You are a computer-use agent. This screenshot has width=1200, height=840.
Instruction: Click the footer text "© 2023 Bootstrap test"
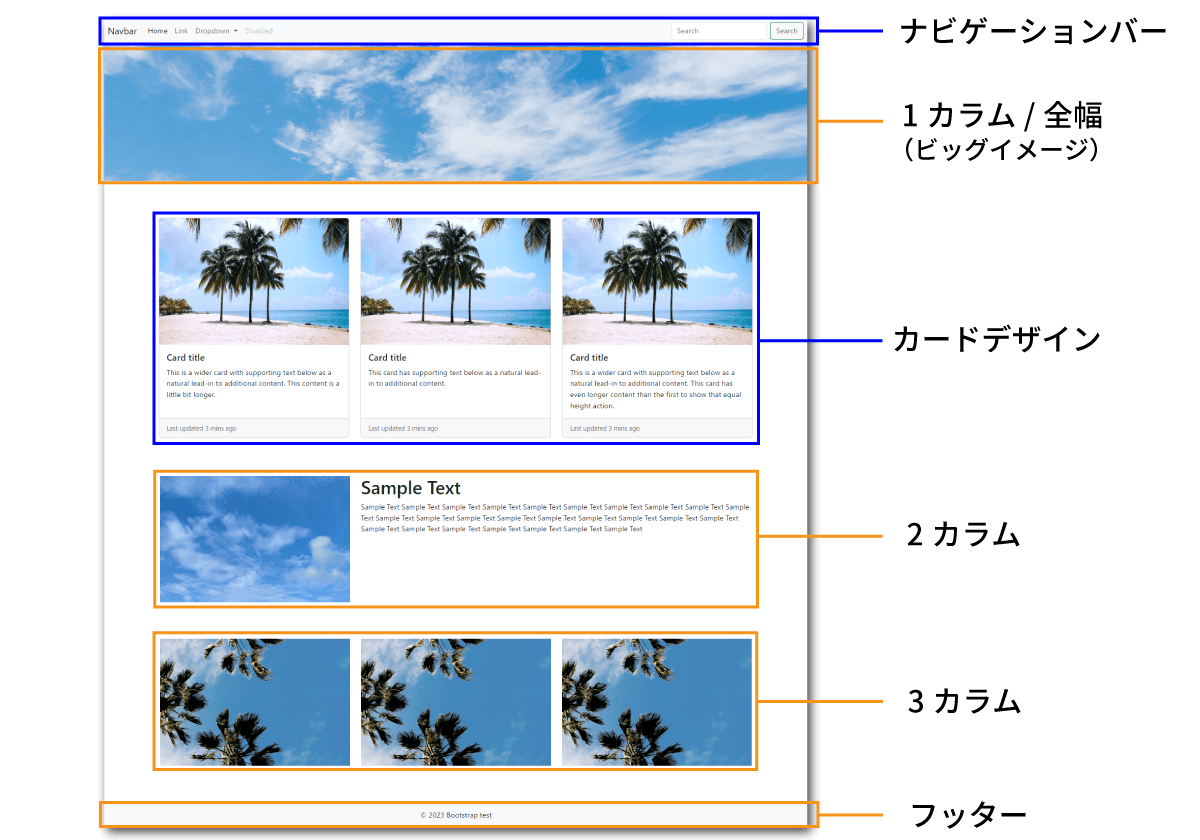pos(456,815)
